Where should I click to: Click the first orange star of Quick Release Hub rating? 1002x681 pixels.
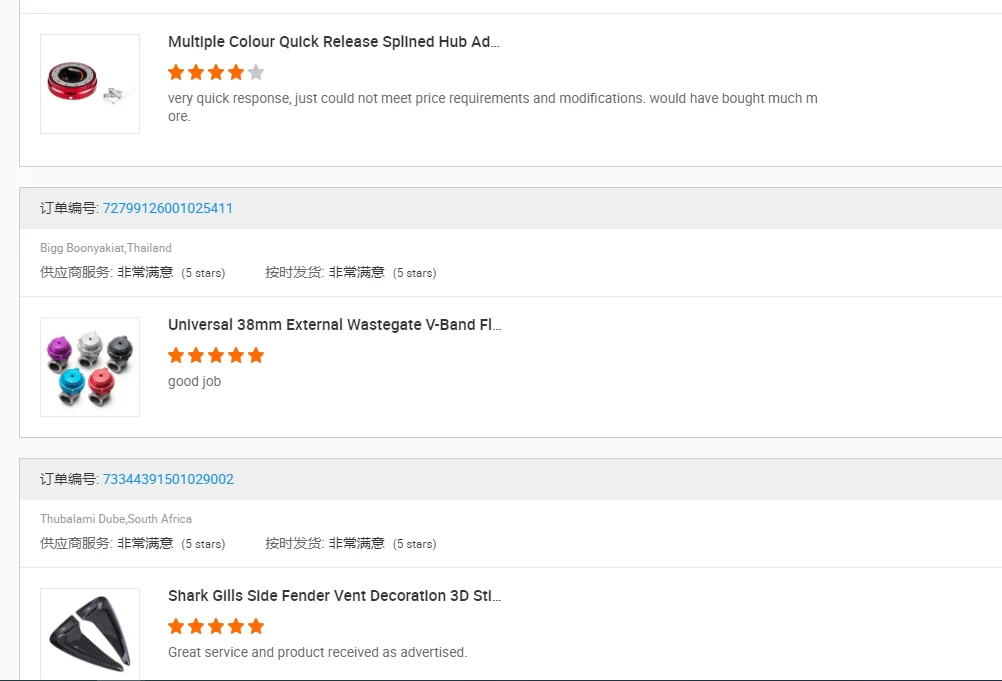pyautogui.click(x=176, y=72)
